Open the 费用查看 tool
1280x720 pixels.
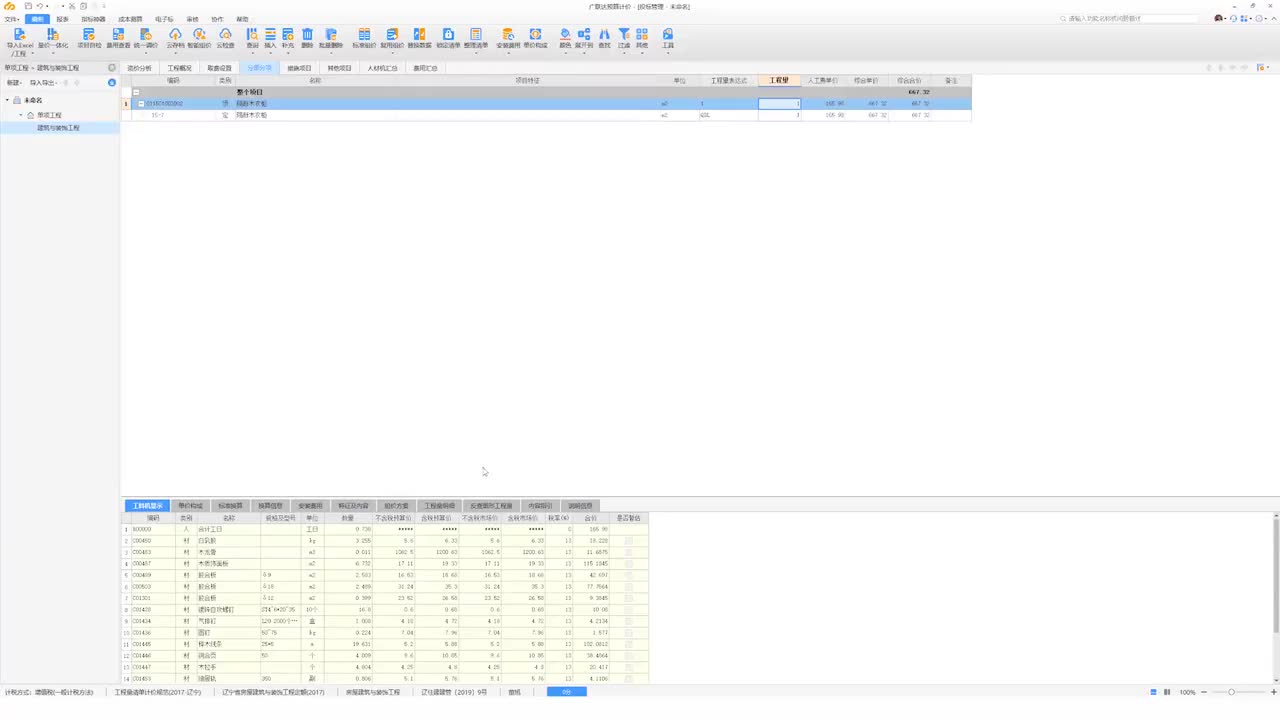(x=118, y=39)
